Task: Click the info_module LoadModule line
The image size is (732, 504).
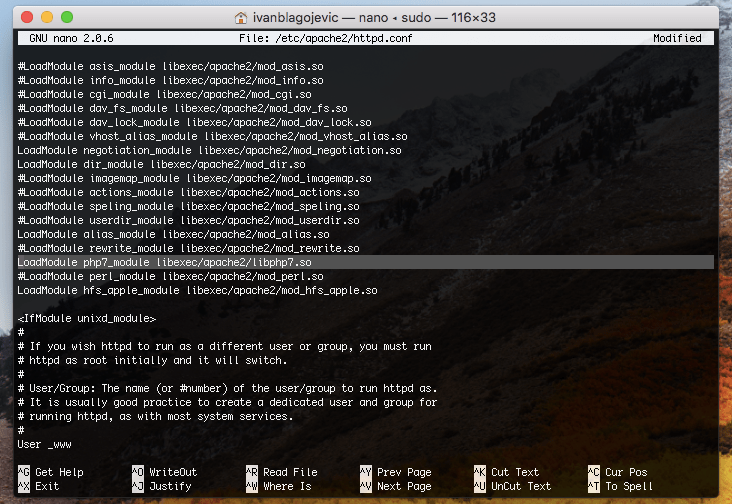Action: click(x=170, y=80)
